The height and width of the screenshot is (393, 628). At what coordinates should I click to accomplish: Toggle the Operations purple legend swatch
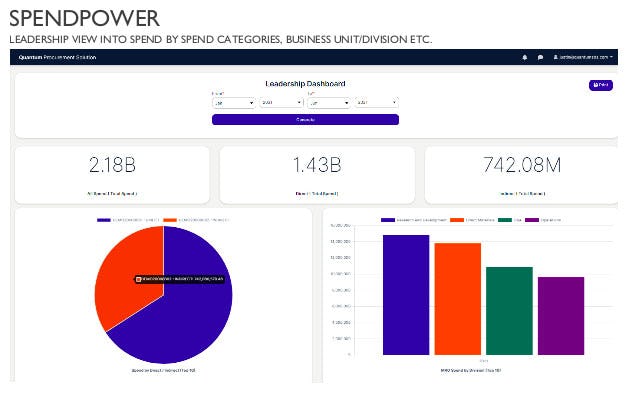(532, 220)
